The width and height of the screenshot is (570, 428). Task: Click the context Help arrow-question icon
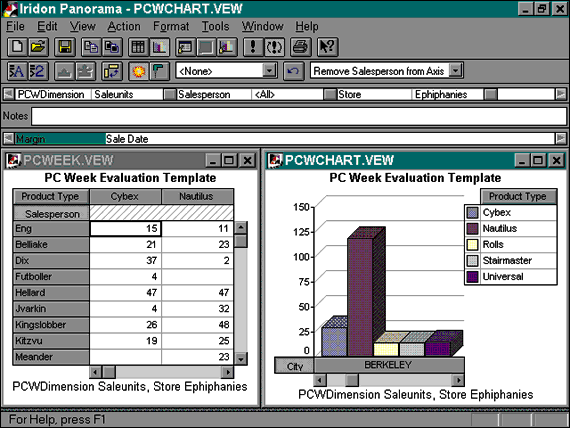point(327,47)
